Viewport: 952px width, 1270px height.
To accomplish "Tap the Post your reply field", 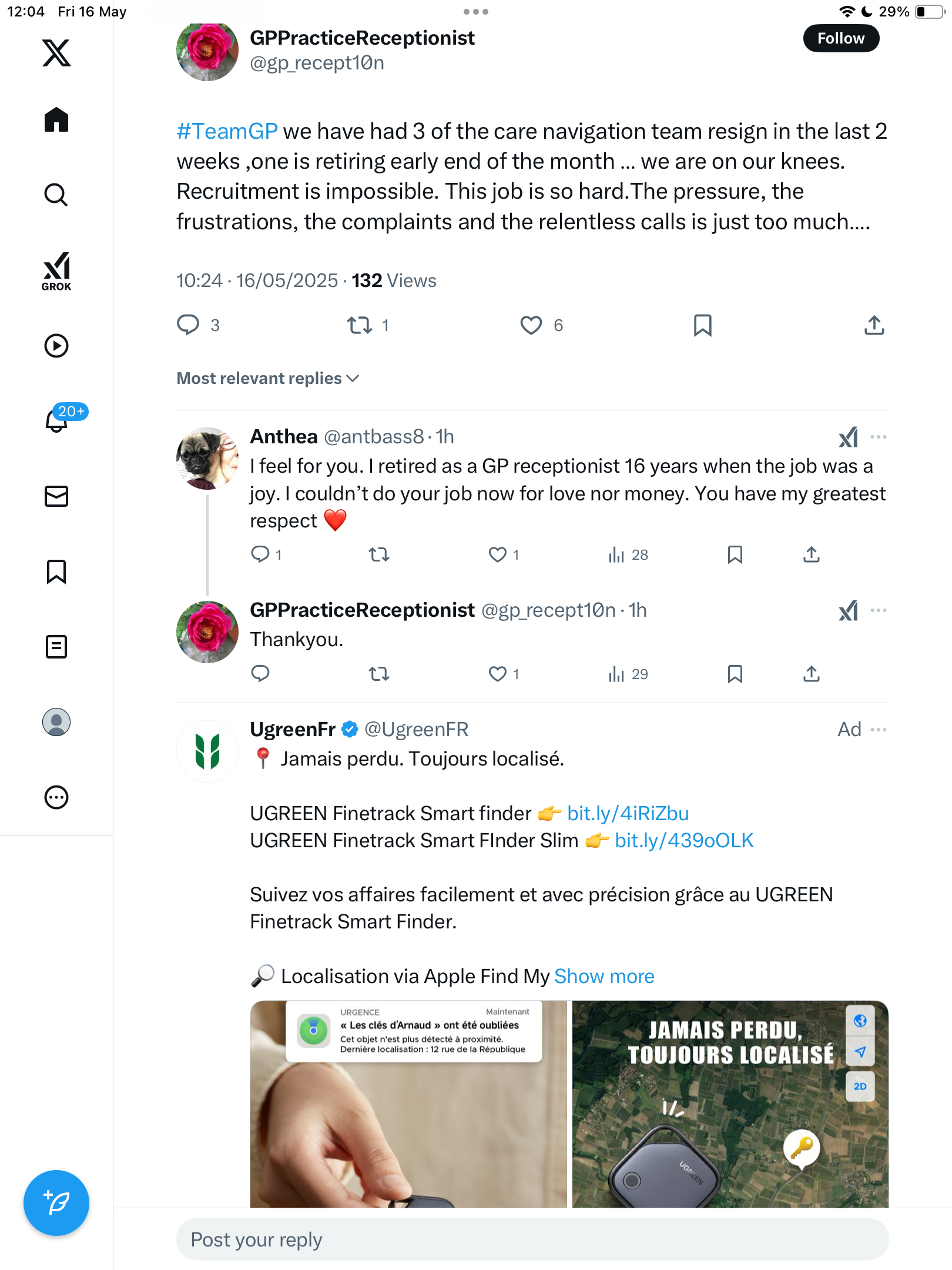I will (x=532, y=1239).
